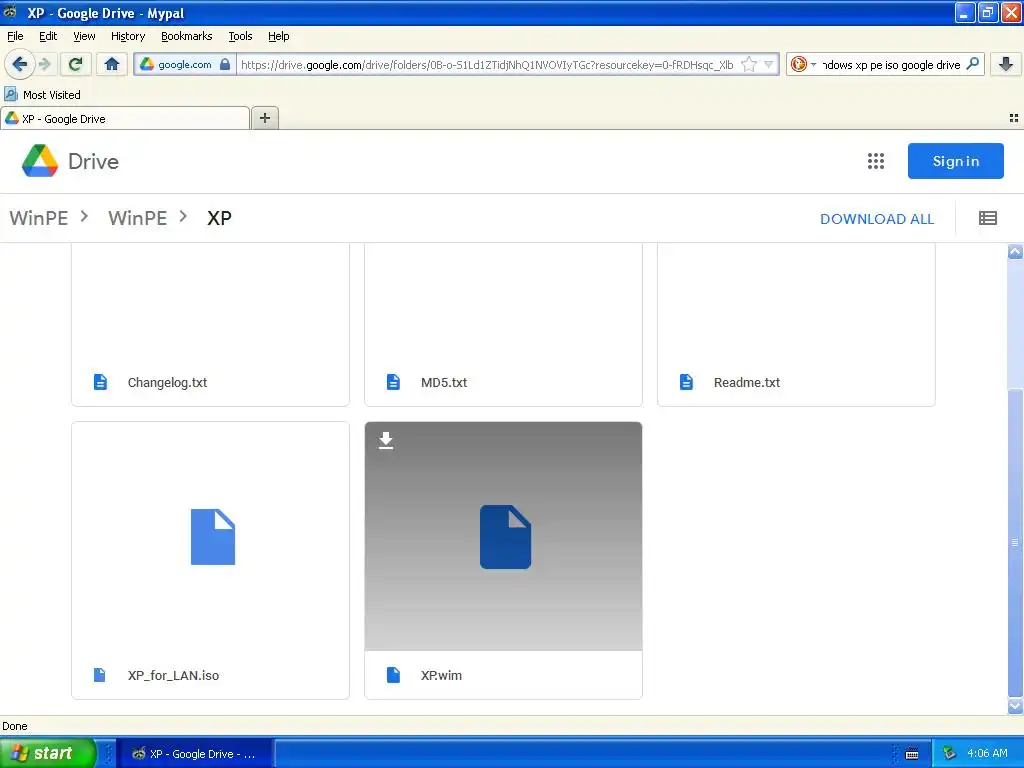Click the MD5.txt document icon
Image resolution: width=1024 pixels, height=768 pixels.
tap(393, 382)
